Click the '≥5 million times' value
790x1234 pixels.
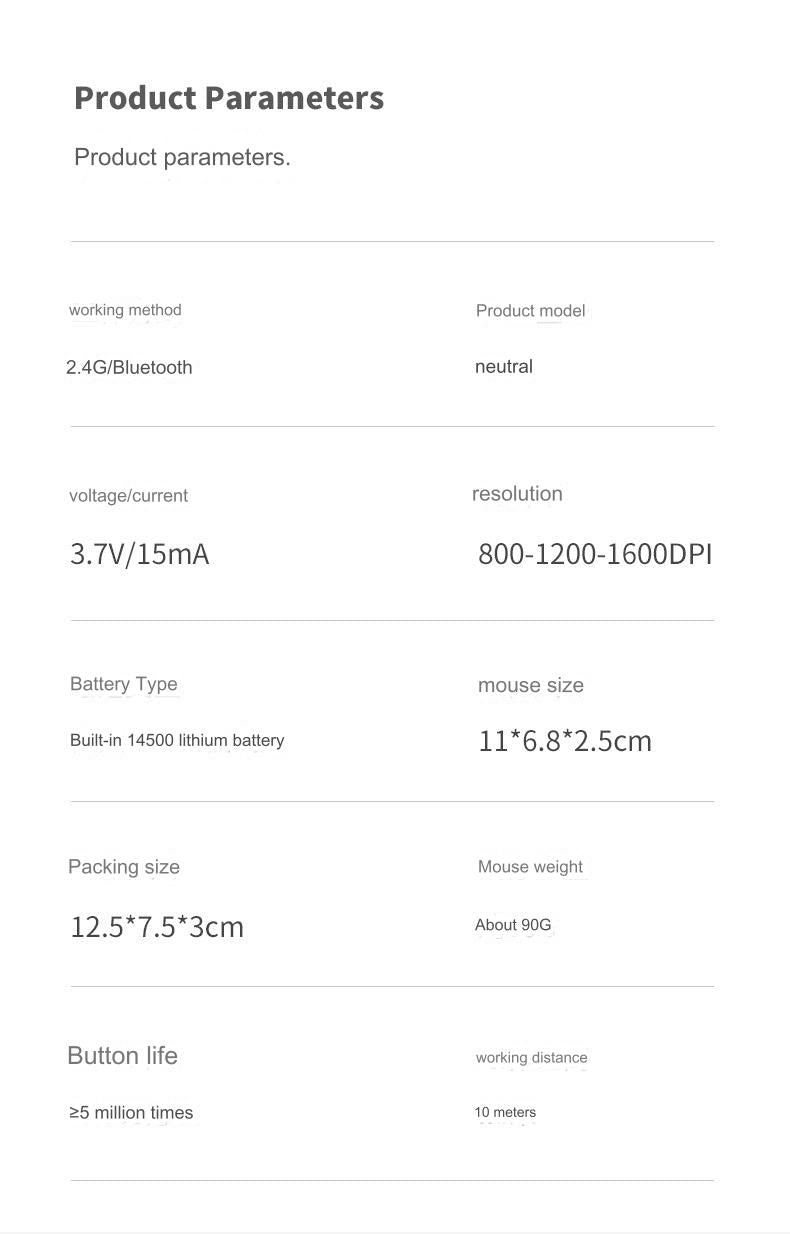tap(131, 1113)
